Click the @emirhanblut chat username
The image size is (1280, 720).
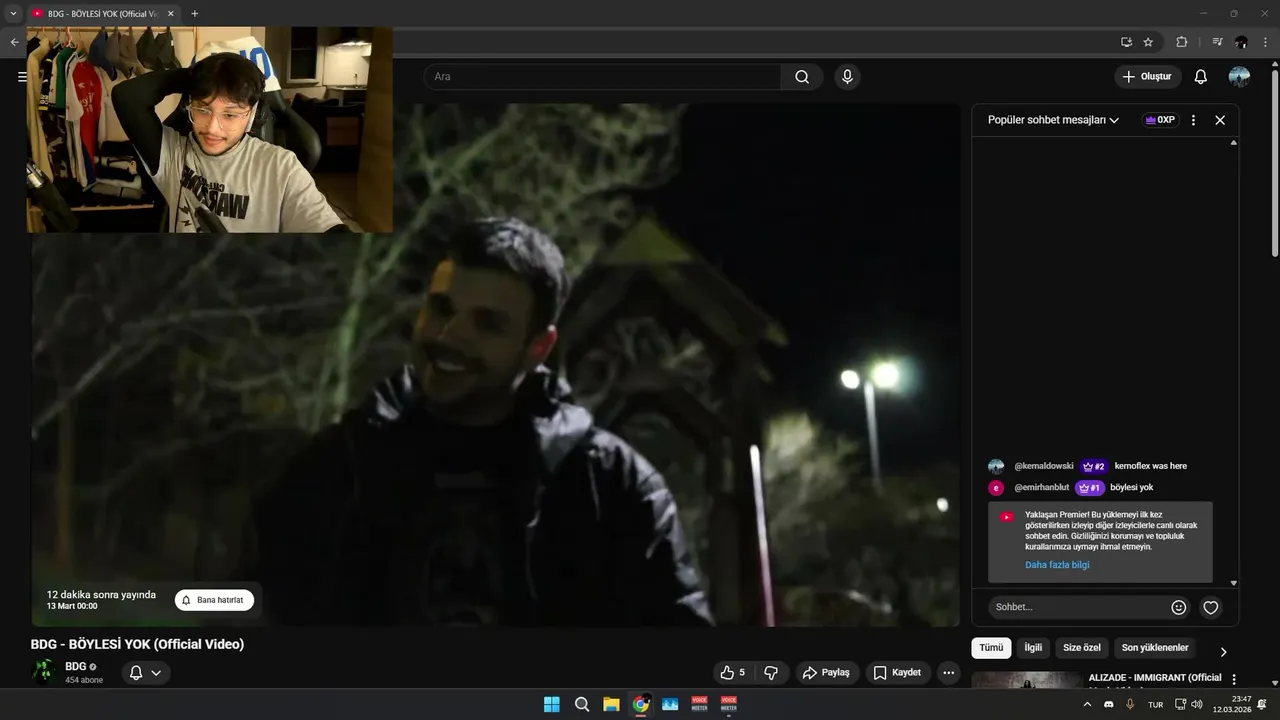click(x=1041, y=488)
